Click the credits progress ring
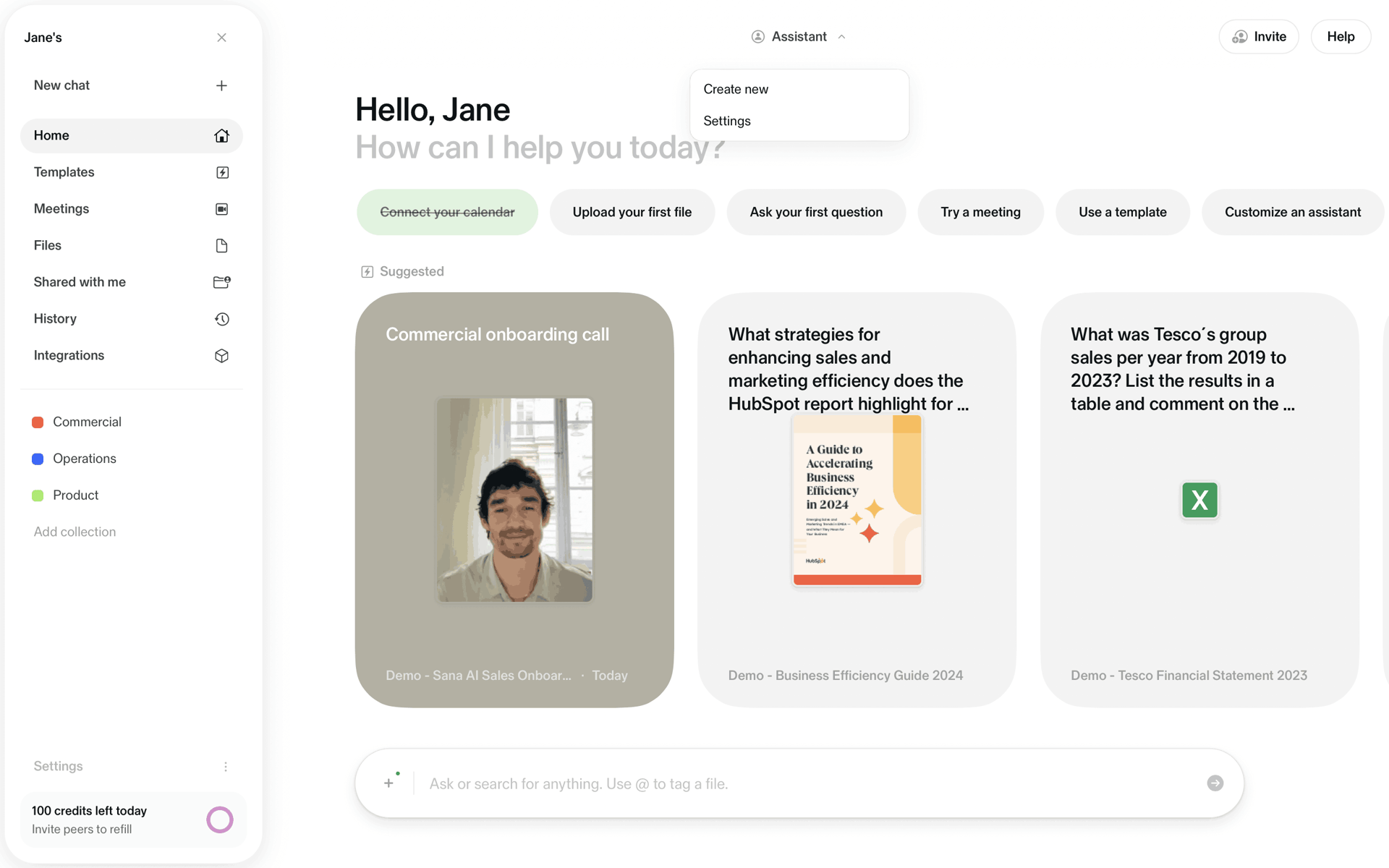This screenshot has width=1389, height=868. click(220, 820)
